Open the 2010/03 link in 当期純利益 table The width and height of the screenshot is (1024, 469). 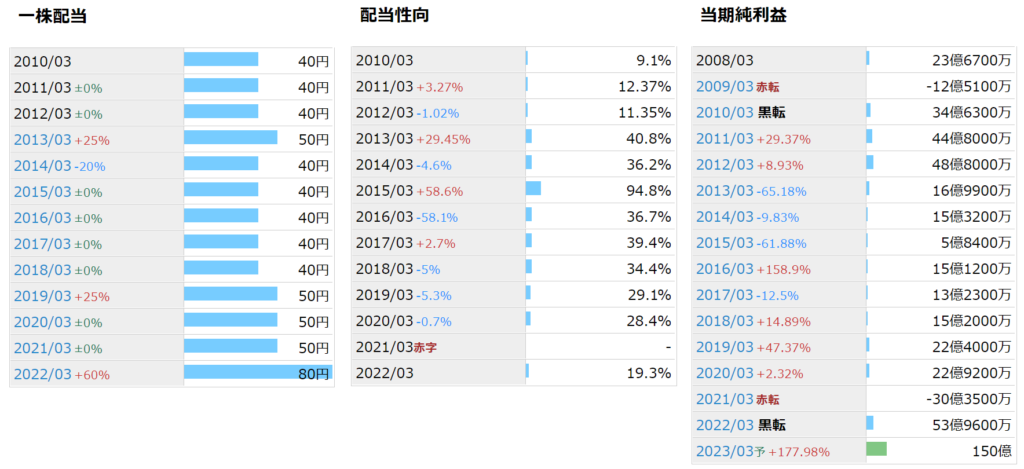point(725,112)
